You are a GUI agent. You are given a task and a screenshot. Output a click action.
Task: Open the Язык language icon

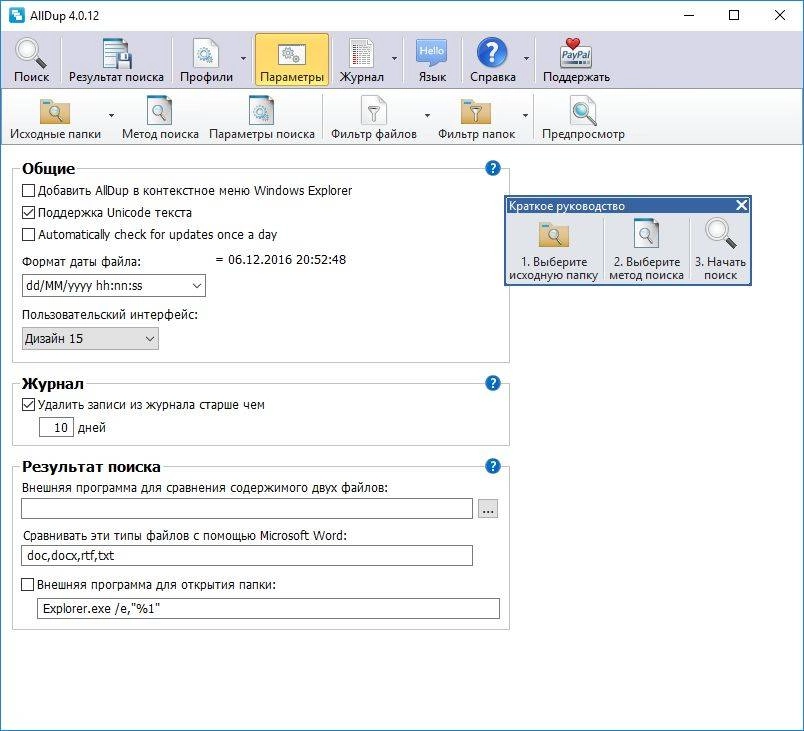click(432, 60)
